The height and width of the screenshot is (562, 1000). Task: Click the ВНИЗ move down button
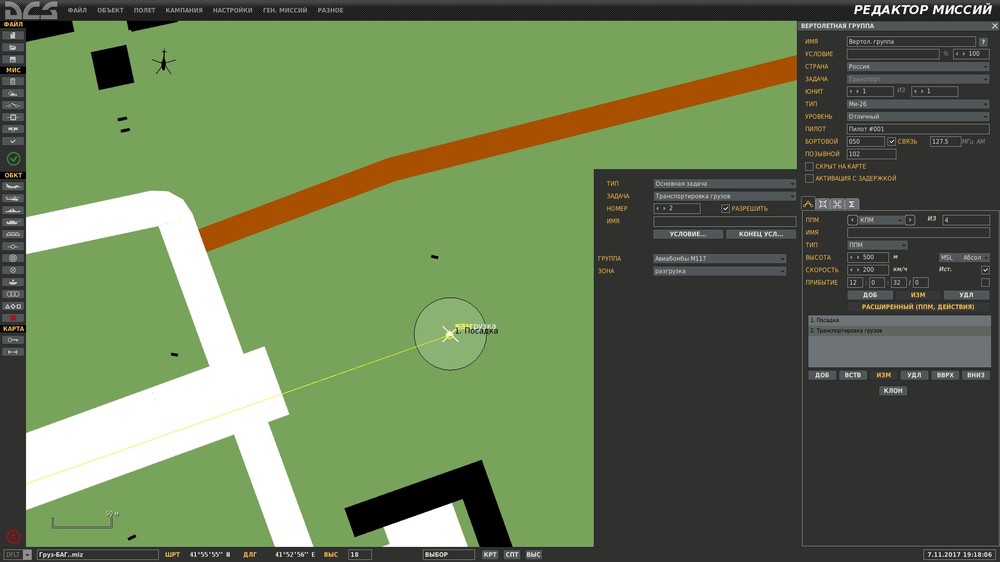tap(975, 375)
